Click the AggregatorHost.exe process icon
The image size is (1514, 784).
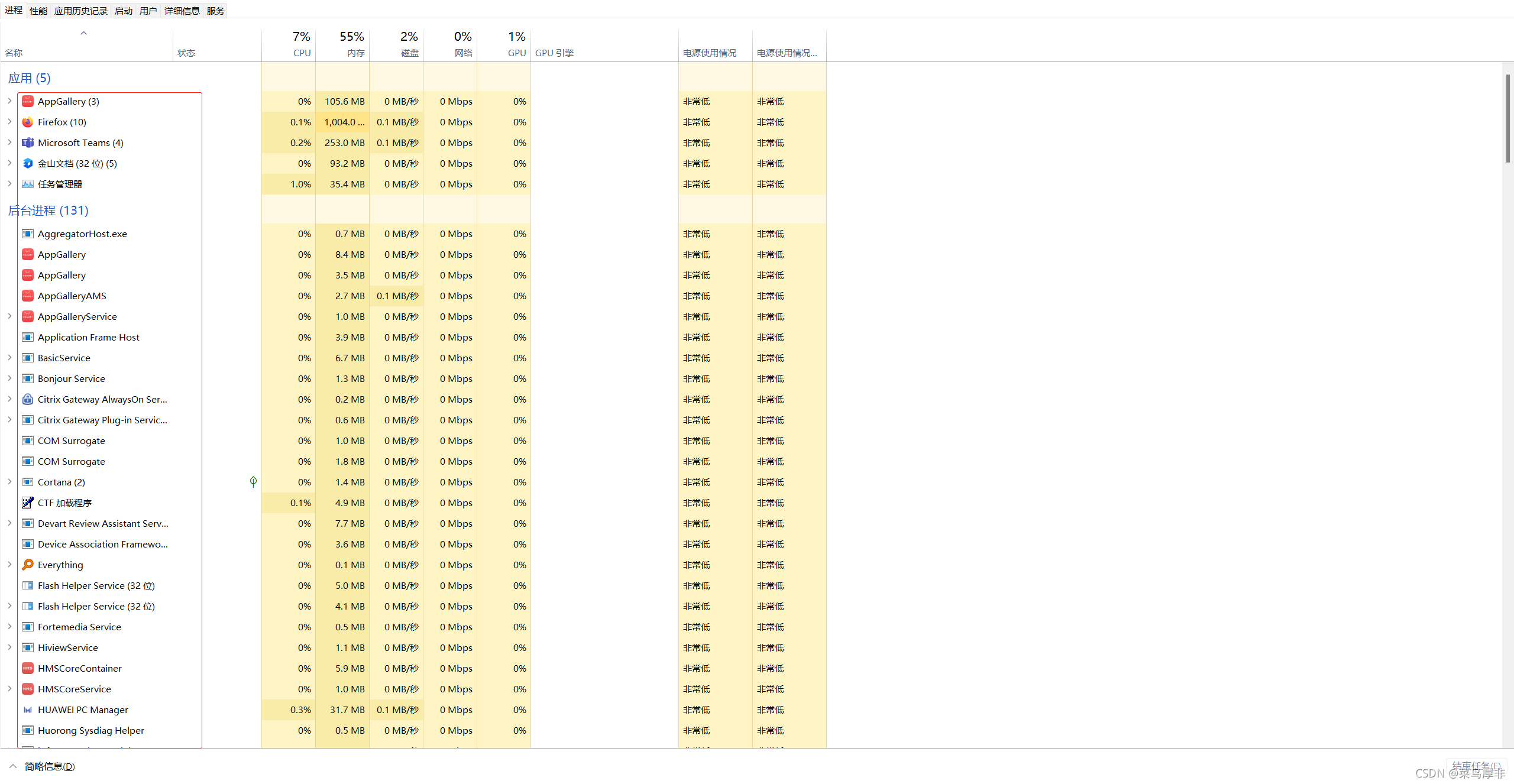point(28,234)
